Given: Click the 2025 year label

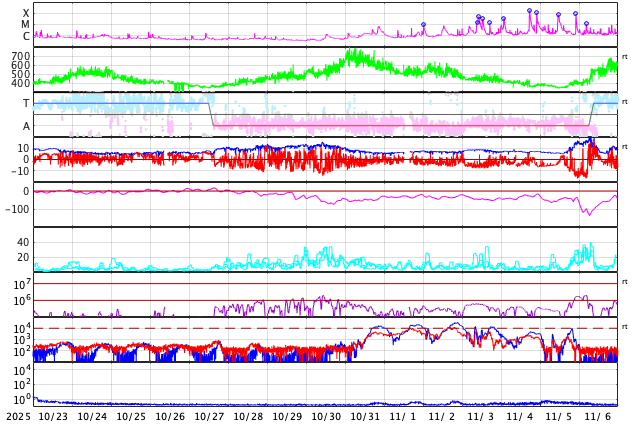Looking at the screenshot, I should [18, 417].
